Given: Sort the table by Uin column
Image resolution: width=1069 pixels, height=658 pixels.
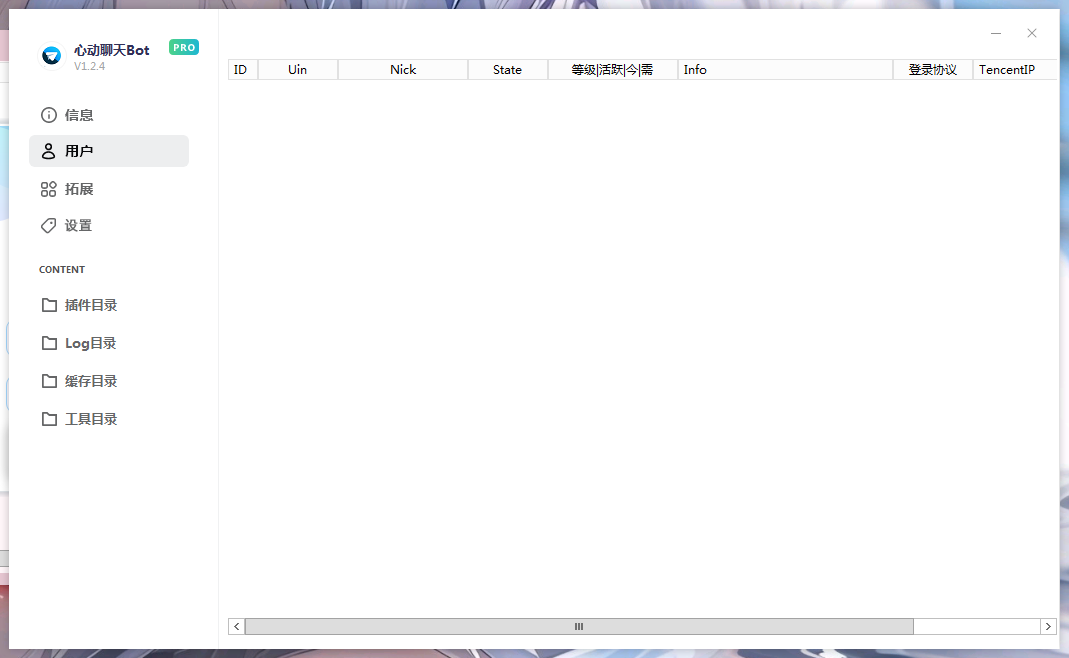Looking at the screenshot, I should tap(297, 70).
